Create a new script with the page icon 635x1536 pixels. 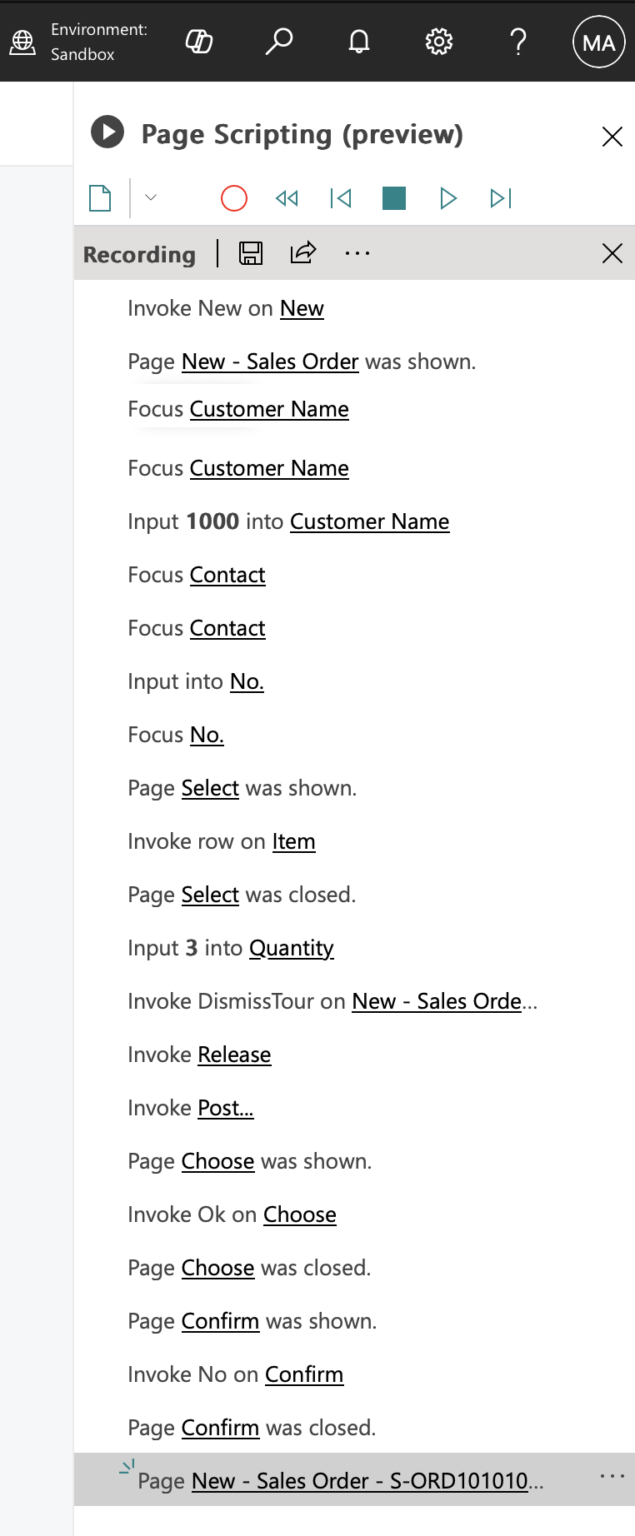coord(99,198)
